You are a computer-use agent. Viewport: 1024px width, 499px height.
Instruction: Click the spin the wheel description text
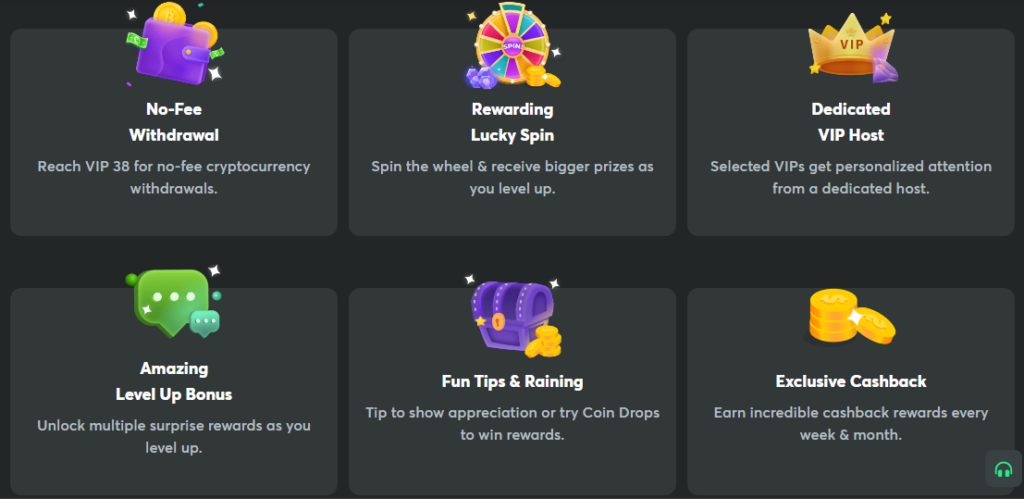(x=512, y=177)
